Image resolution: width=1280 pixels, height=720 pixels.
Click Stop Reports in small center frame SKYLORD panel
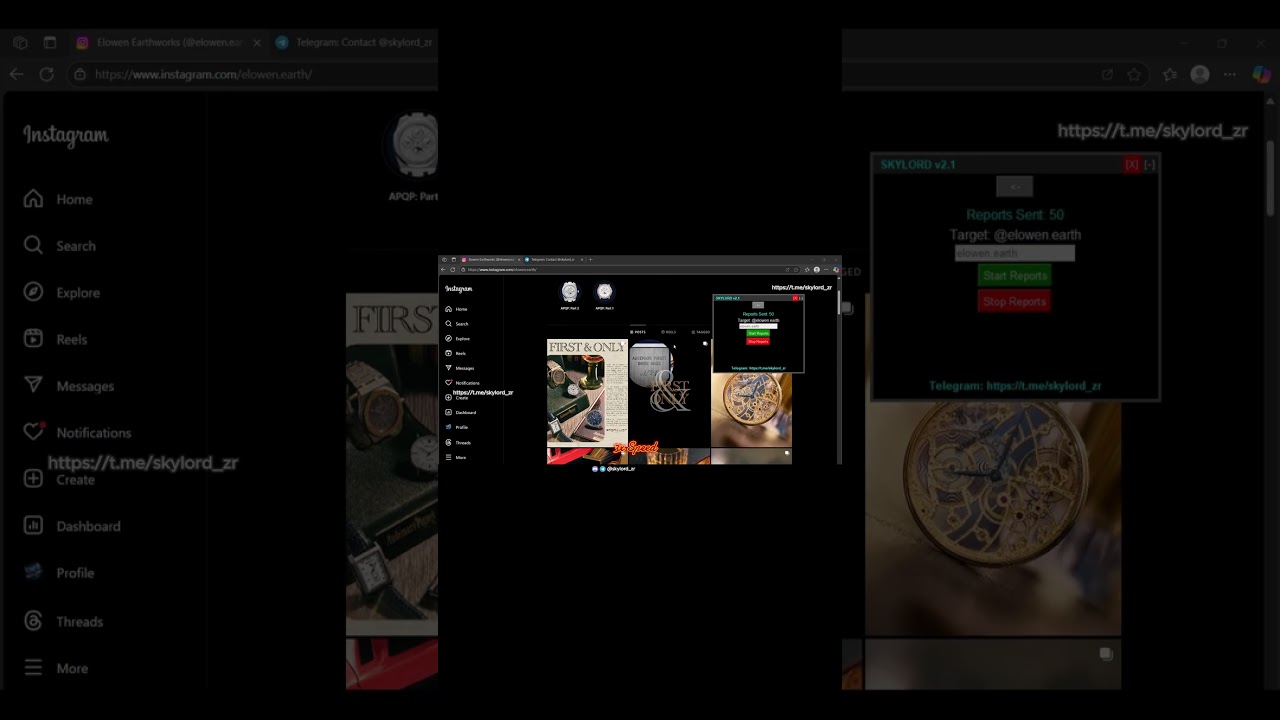point(758,341)
